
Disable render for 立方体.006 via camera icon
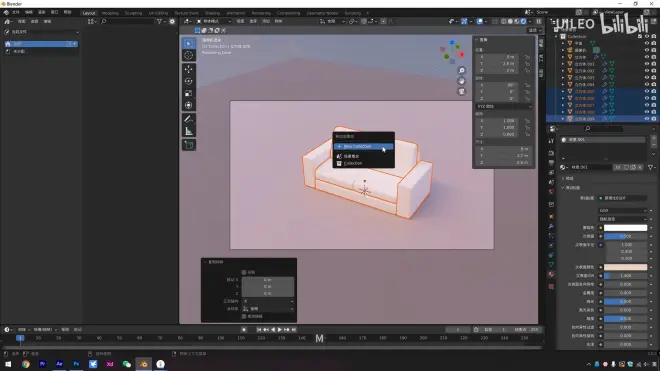pos(654,98)
